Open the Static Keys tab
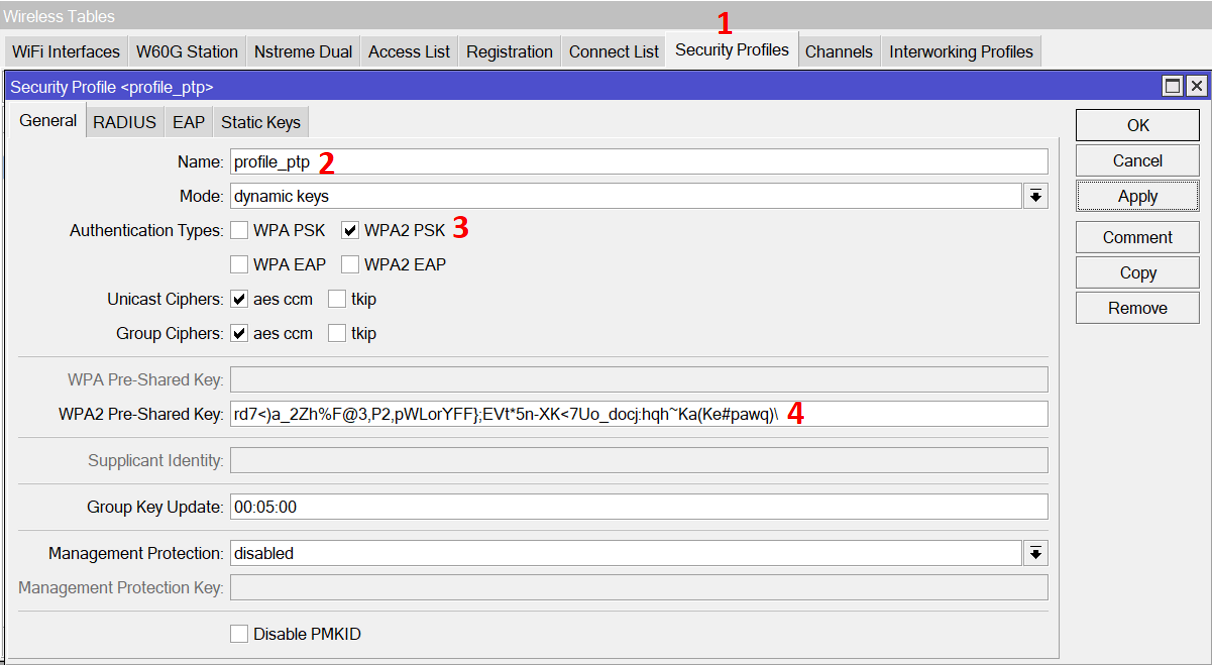 tap(261, 122)
